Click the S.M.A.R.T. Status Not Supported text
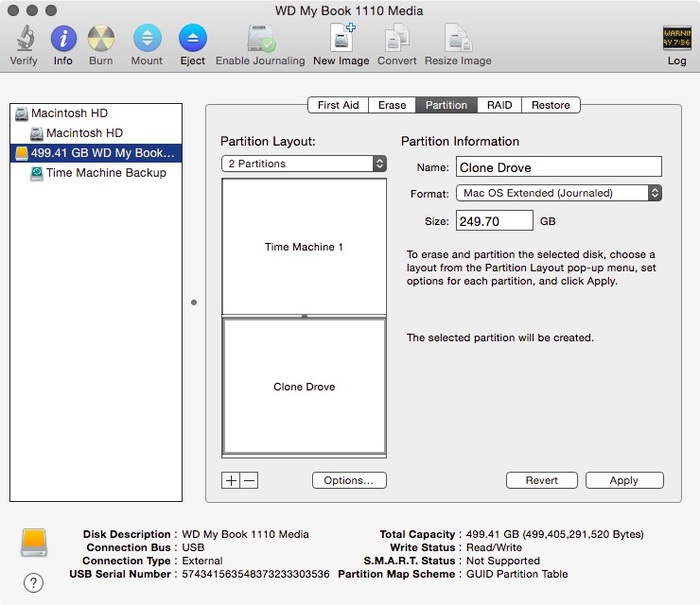 coord(503,561)
